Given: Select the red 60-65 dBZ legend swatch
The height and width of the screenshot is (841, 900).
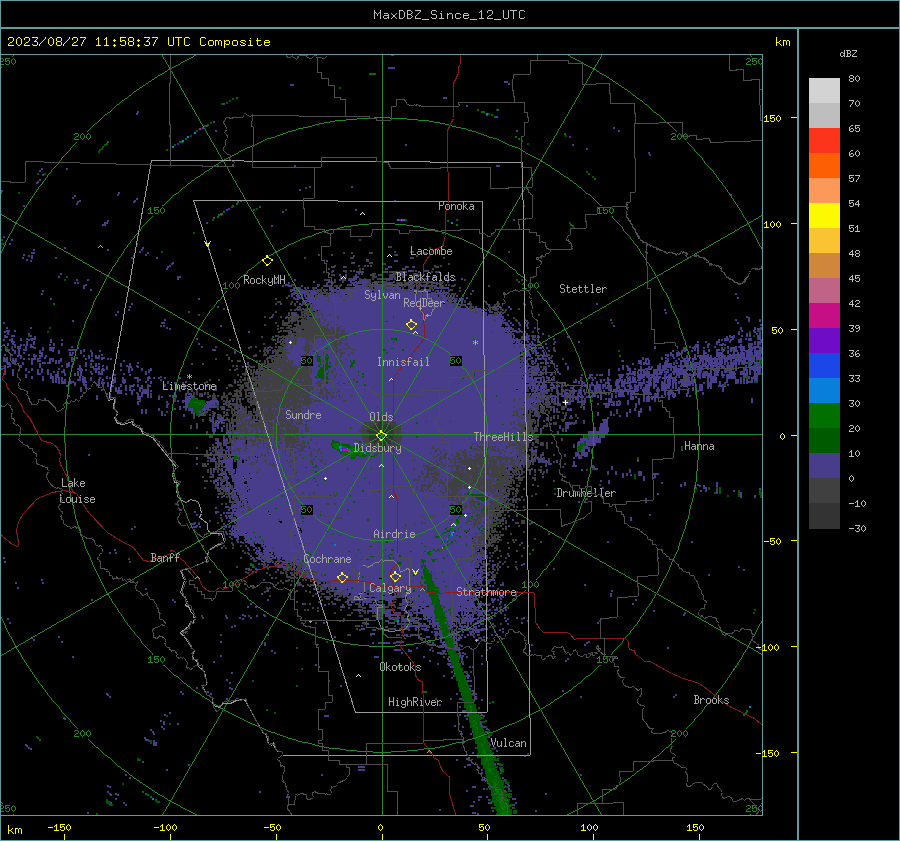Looking at the screenshot, I should click(824, 141).
